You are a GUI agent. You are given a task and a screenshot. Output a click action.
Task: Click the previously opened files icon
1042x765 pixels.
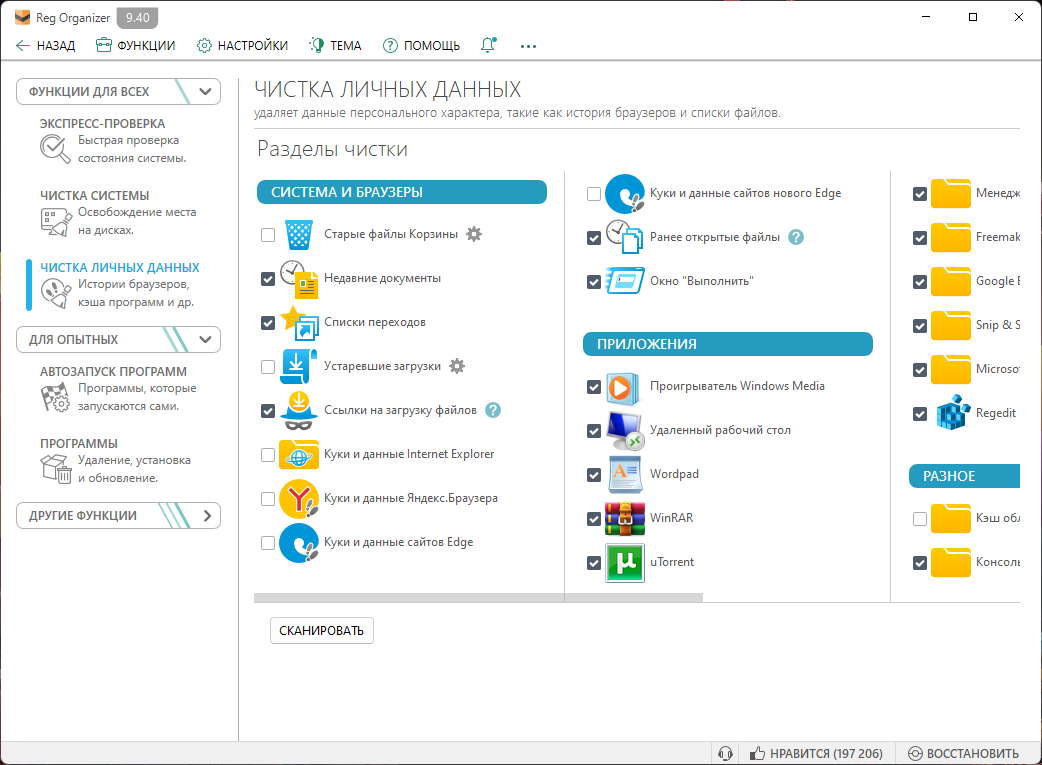point(625,237)
